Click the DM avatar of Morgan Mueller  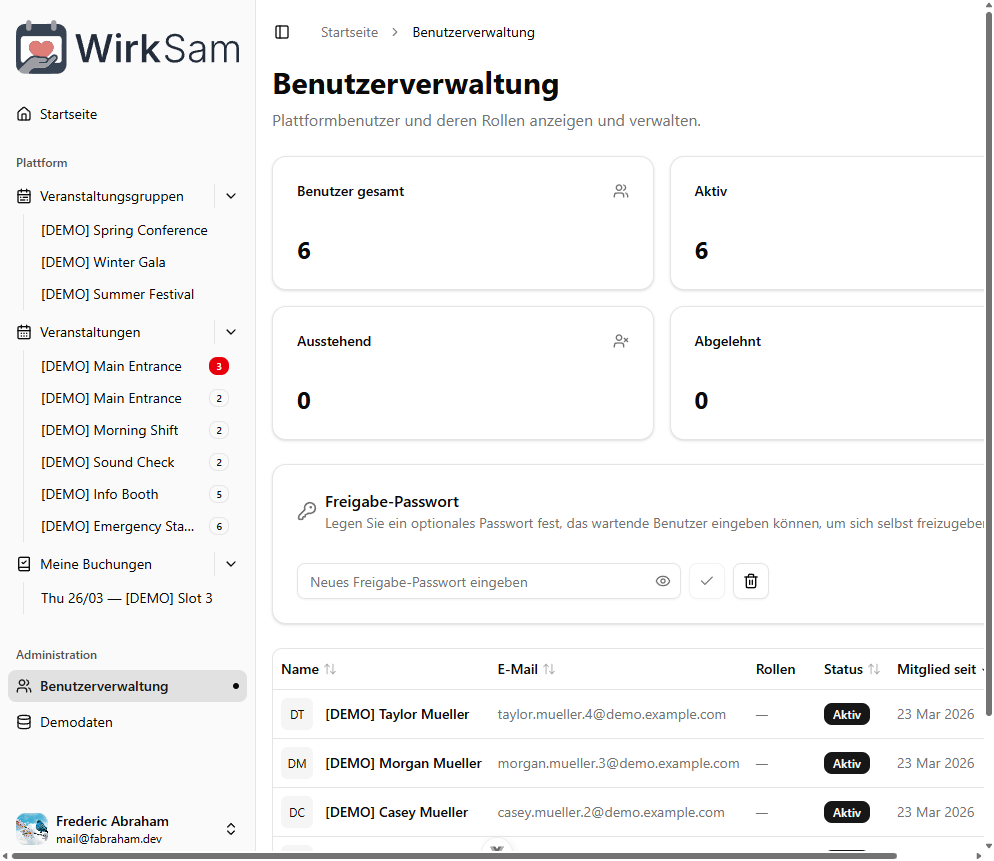(x=297, y=763)
